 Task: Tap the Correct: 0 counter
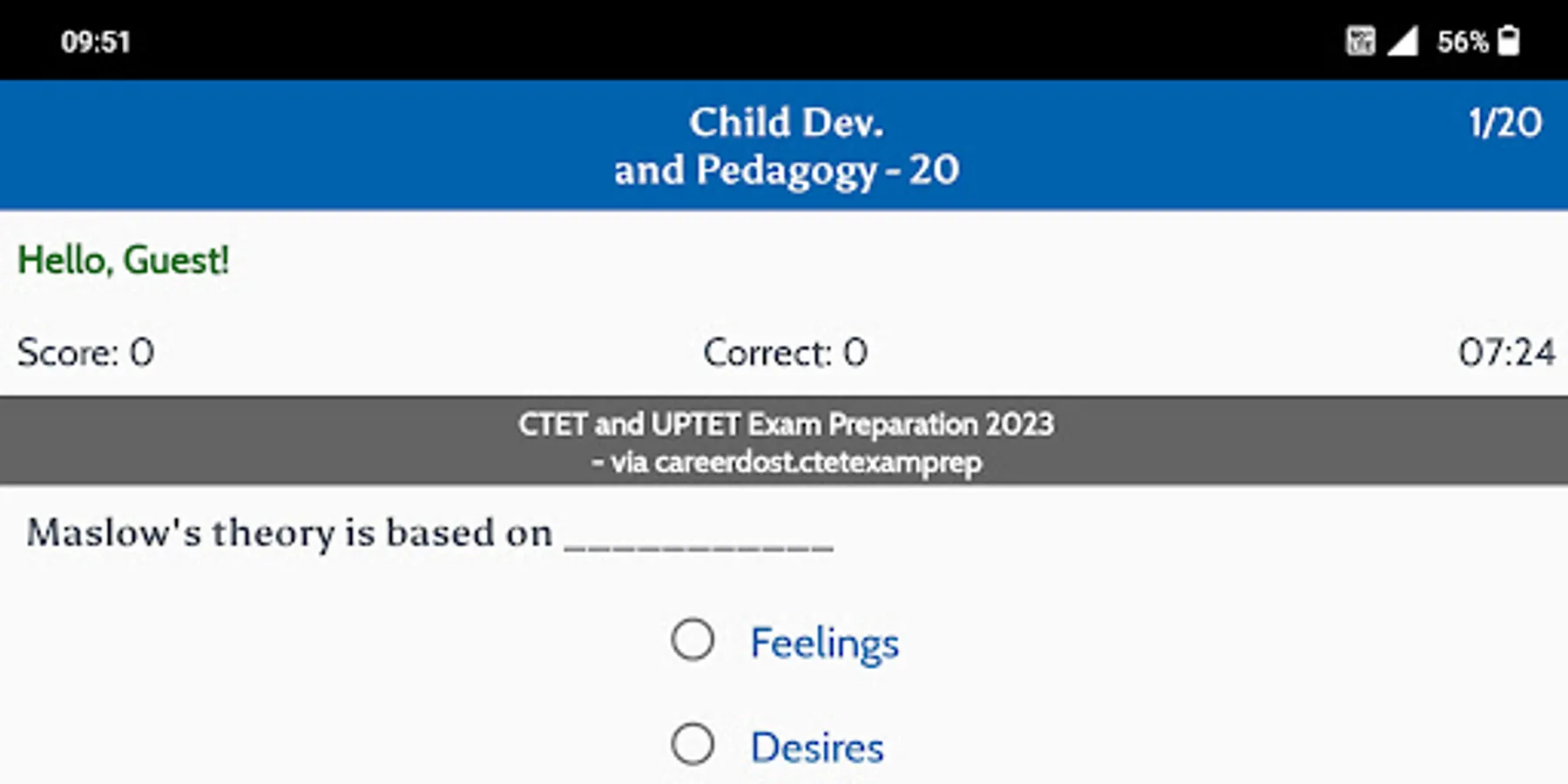pyautogui.click(x=785, y=353)
